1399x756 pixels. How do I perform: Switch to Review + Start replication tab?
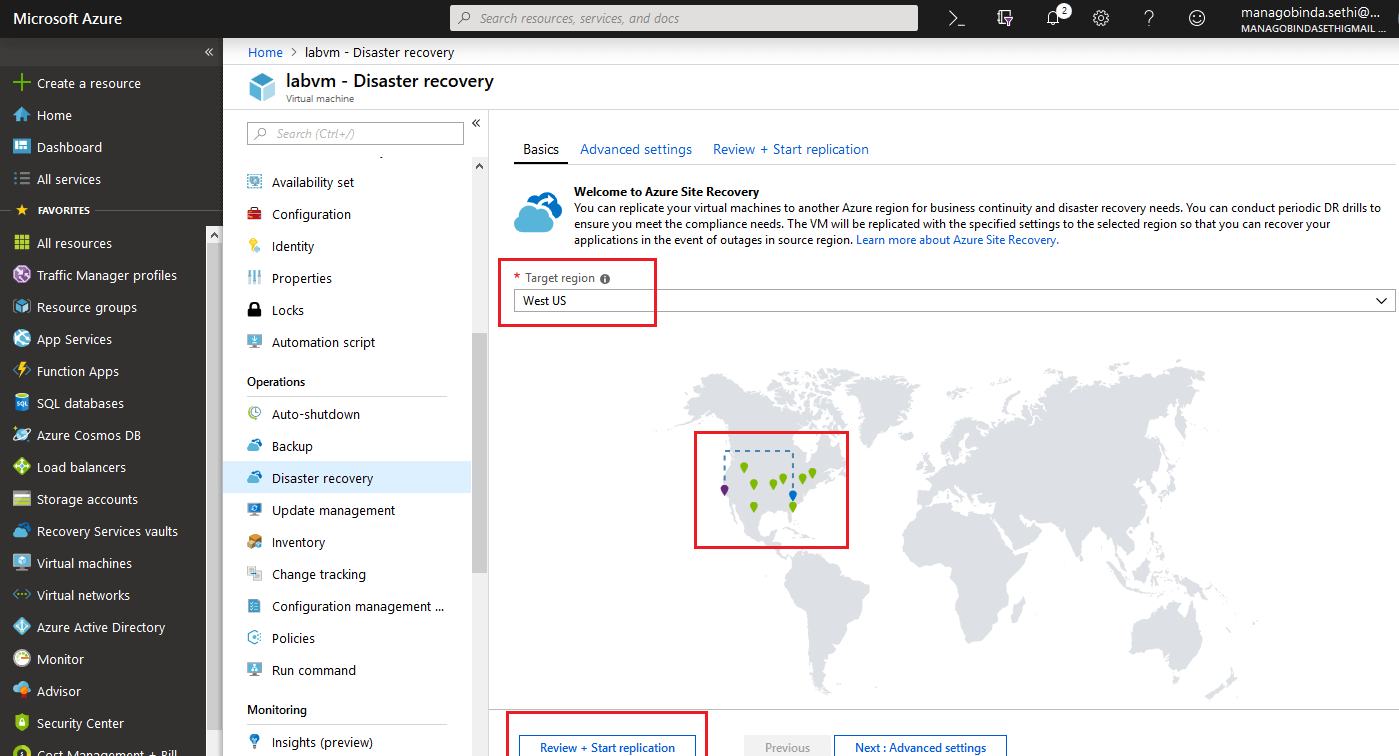(791, 149)
